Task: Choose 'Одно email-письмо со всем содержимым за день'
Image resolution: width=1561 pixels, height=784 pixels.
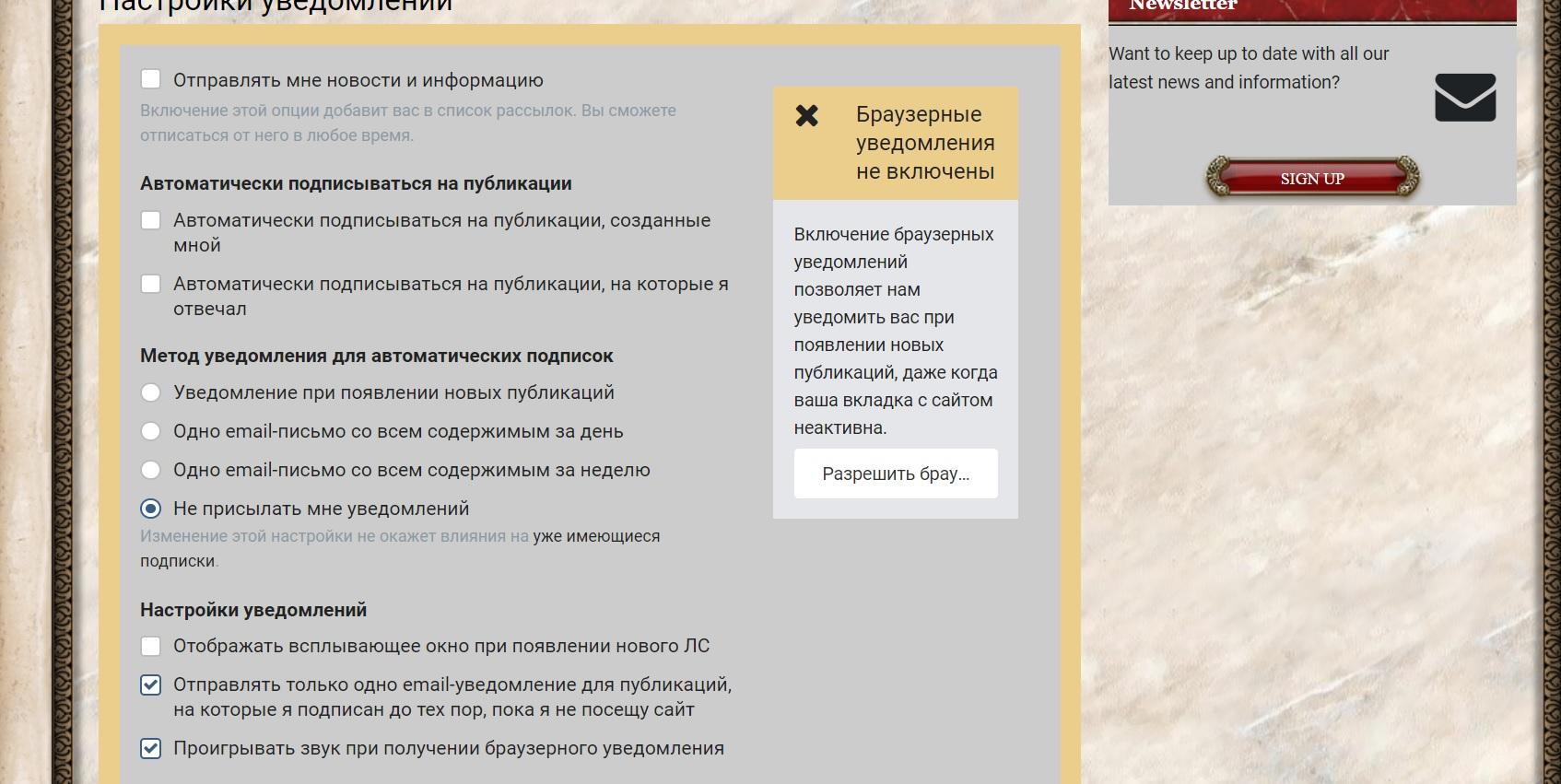Action: (x=151, y=432)
